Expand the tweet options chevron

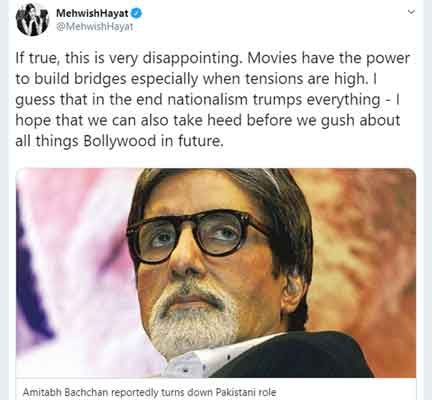(x=411, y=12)
